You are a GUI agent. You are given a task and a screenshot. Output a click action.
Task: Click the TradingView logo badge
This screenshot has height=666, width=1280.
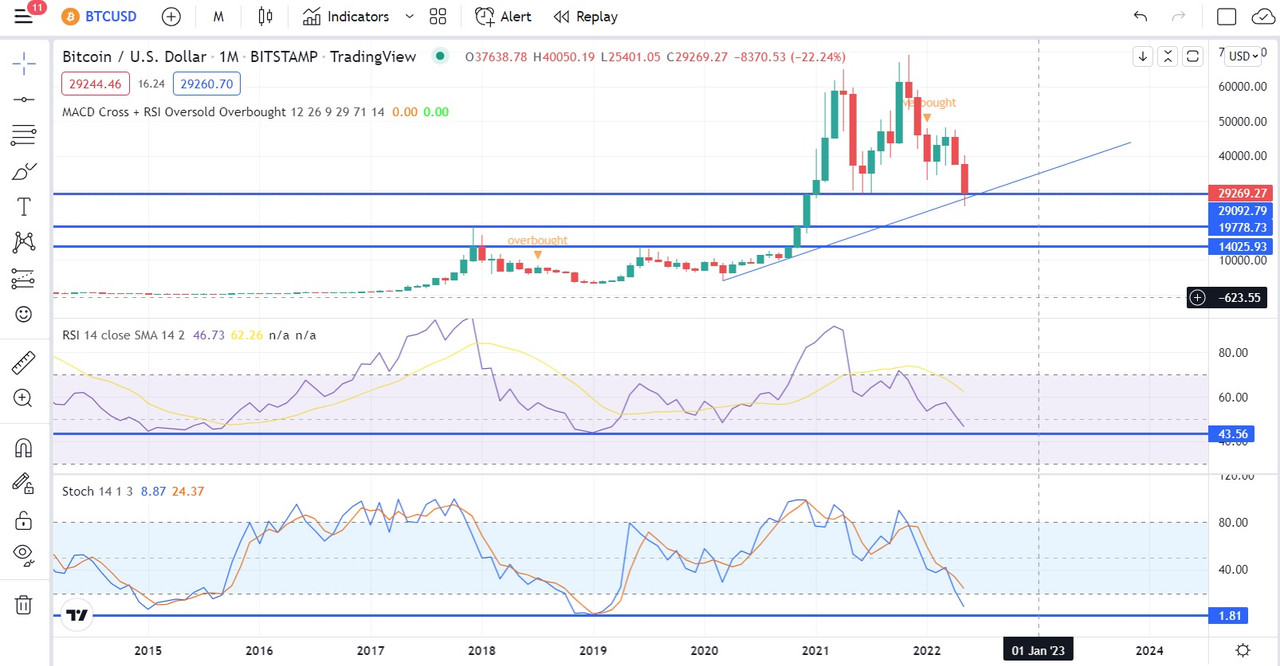(77, 616)
